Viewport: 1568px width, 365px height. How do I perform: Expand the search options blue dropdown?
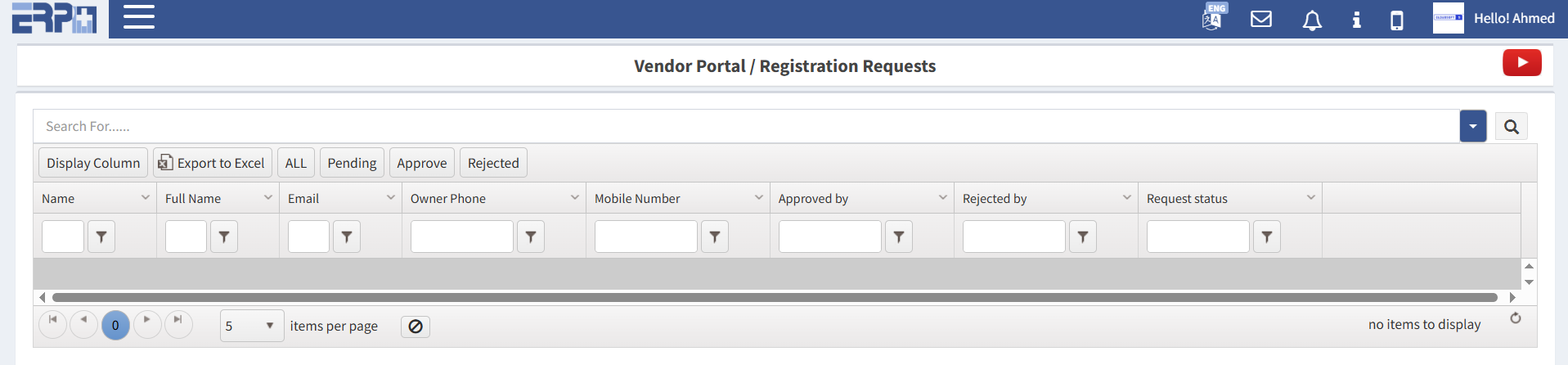pyautogui.click(x=1472, y=127)
